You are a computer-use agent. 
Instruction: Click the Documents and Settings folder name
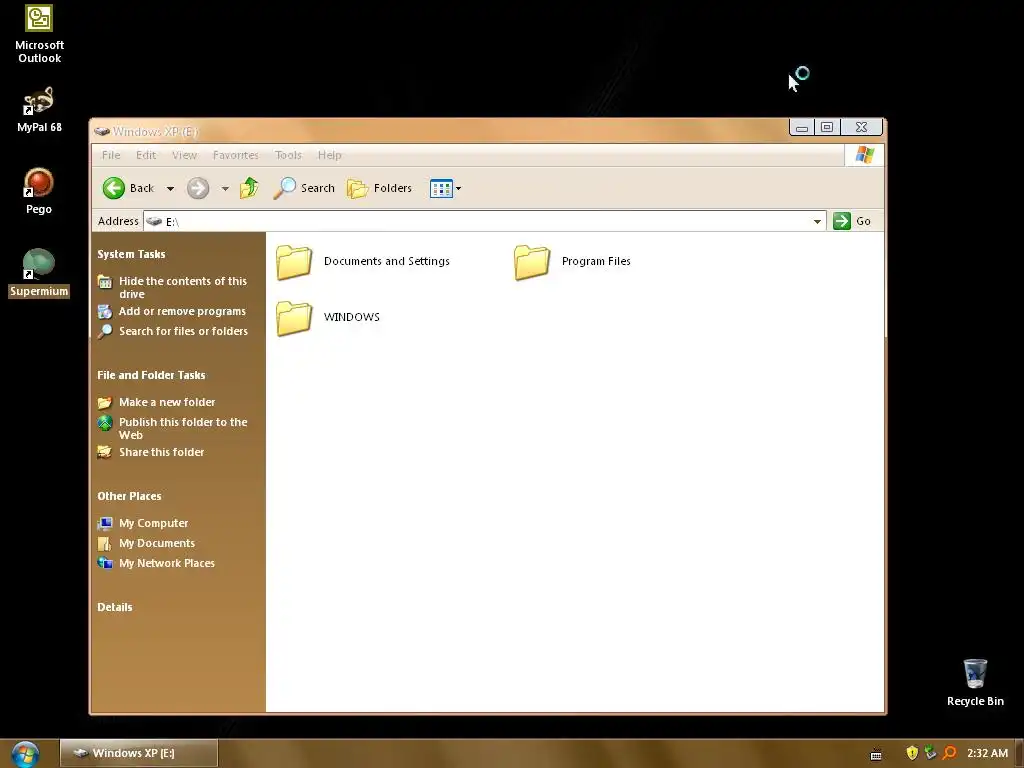(387, 261)
